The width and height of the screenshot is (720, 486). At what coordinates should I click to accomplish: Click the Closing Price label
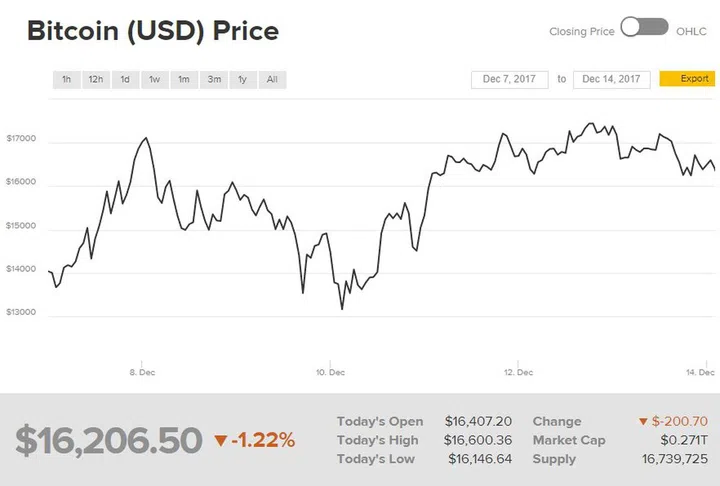(x=581, y=31)
